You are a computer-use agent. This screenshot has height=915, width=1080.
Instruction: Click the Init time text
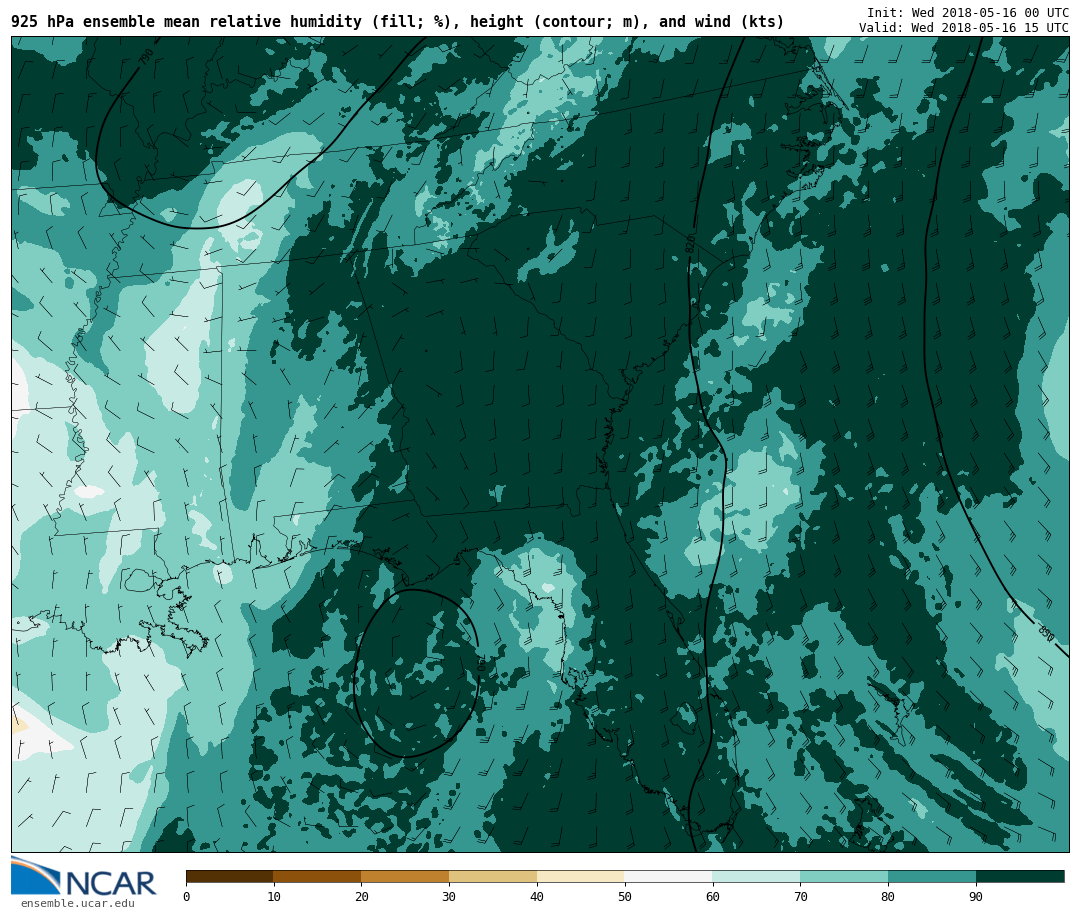[967, 13]
